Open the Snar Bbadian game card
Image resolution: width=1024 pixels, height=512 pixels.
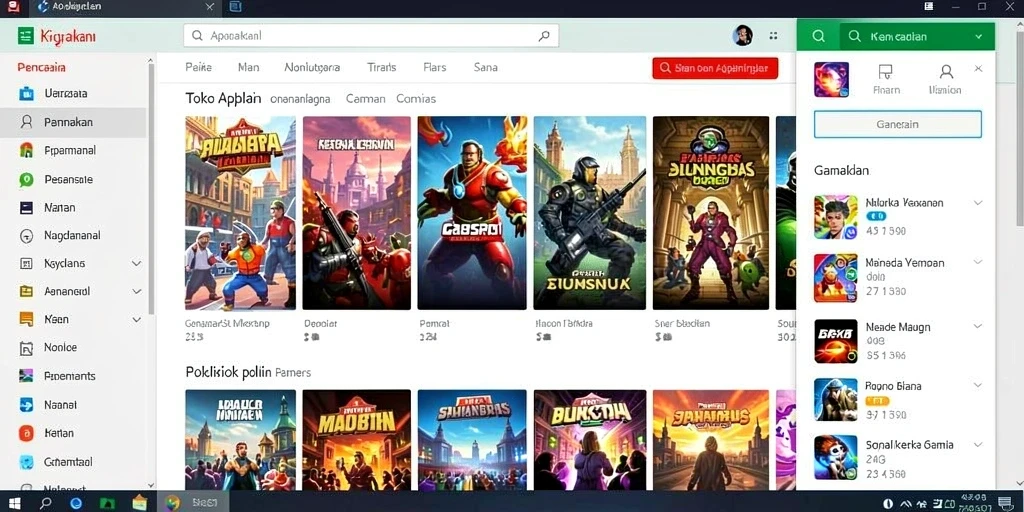(x=711, y=213)
